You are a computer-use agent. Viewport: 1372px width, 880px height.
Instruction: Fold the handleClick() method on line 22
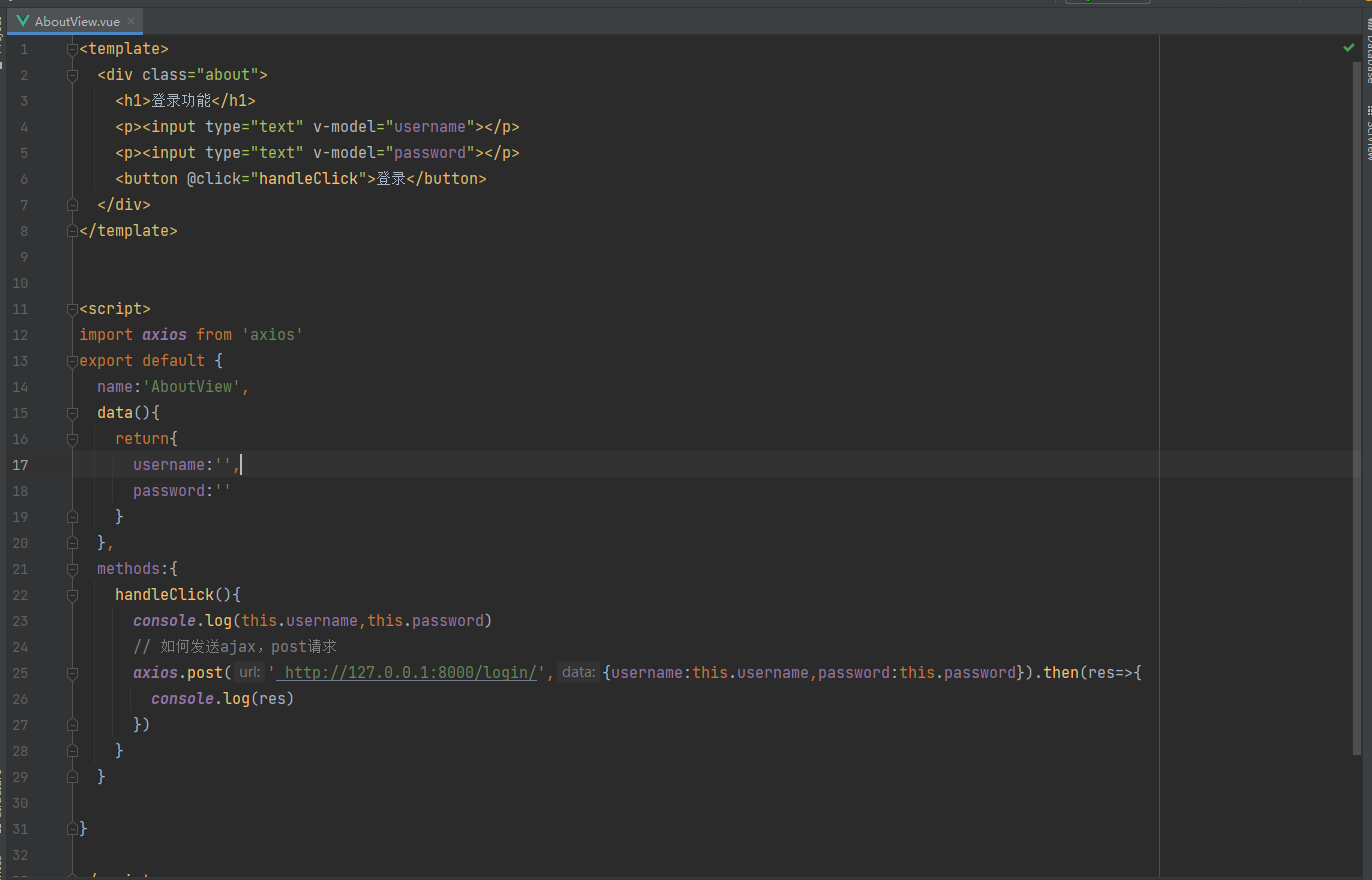click(x=72, y=595)
